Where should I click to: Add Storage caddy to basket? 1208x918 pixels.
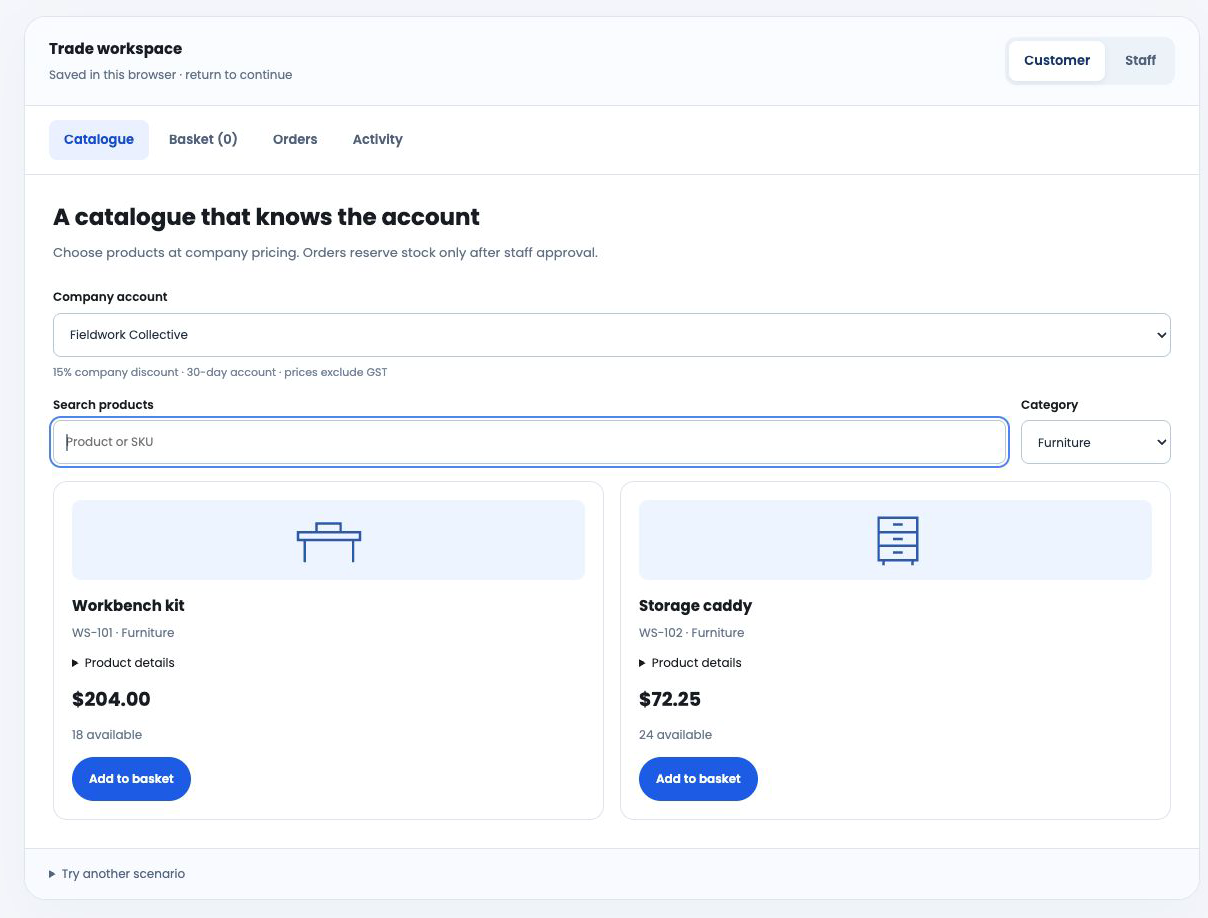coord(698,779)
